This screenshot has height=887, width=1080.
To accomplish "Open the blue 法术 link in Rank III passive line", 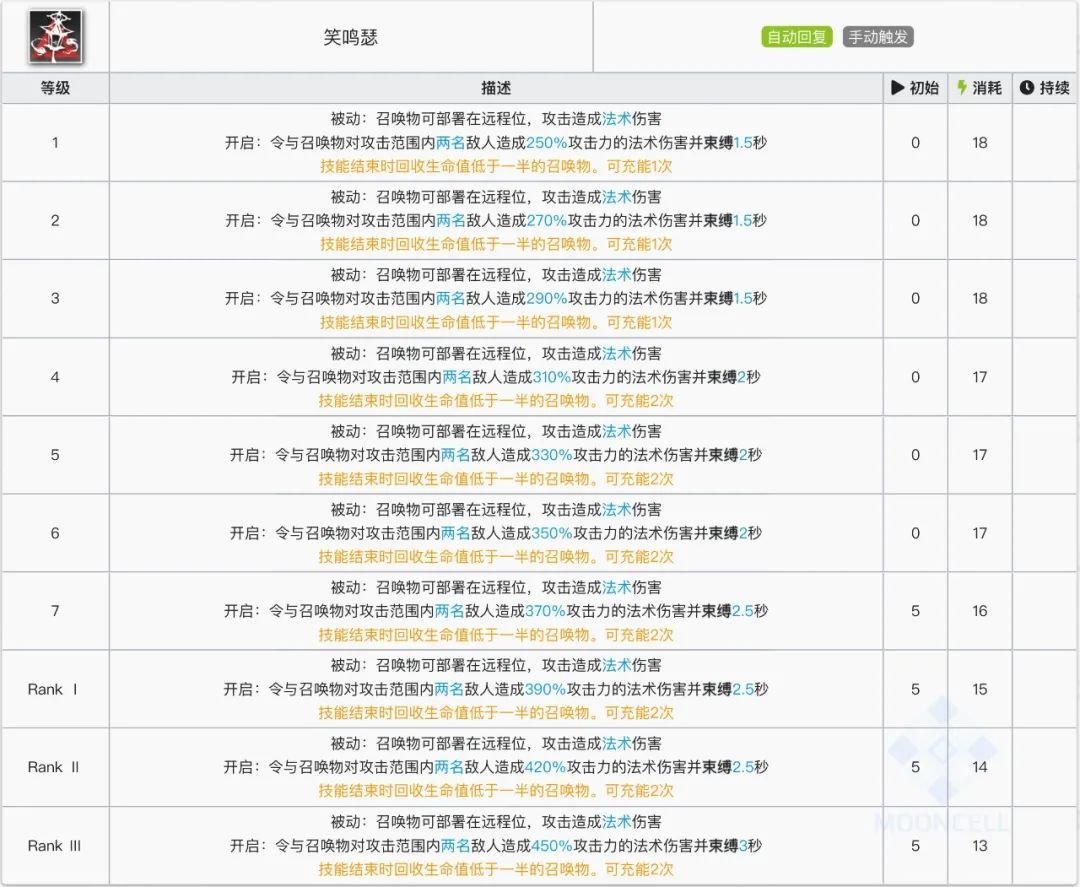I will tap(616, 822).
